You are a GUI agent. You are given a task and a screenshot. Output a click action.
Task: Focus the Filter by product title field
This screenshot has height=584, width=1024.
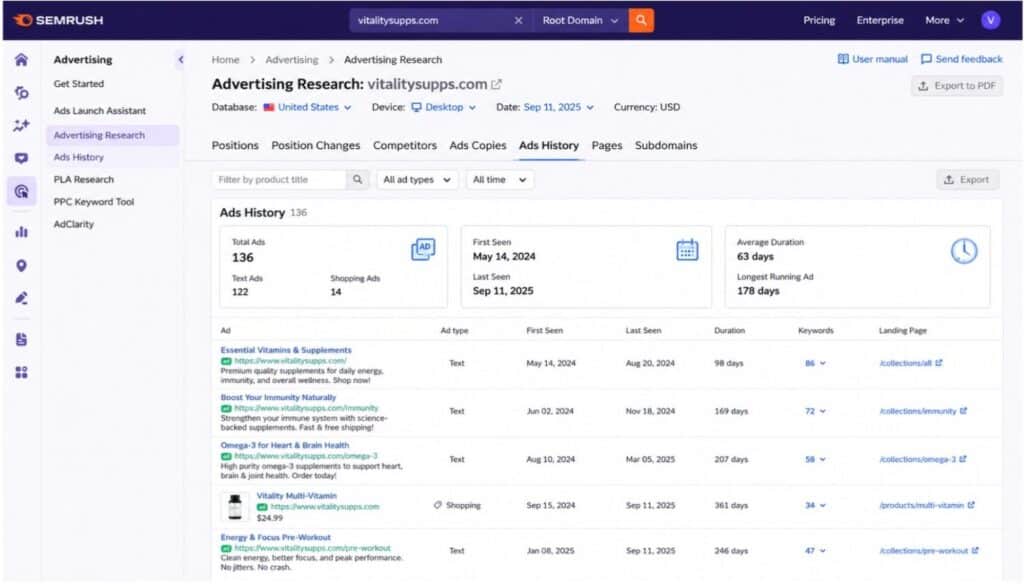279,180
